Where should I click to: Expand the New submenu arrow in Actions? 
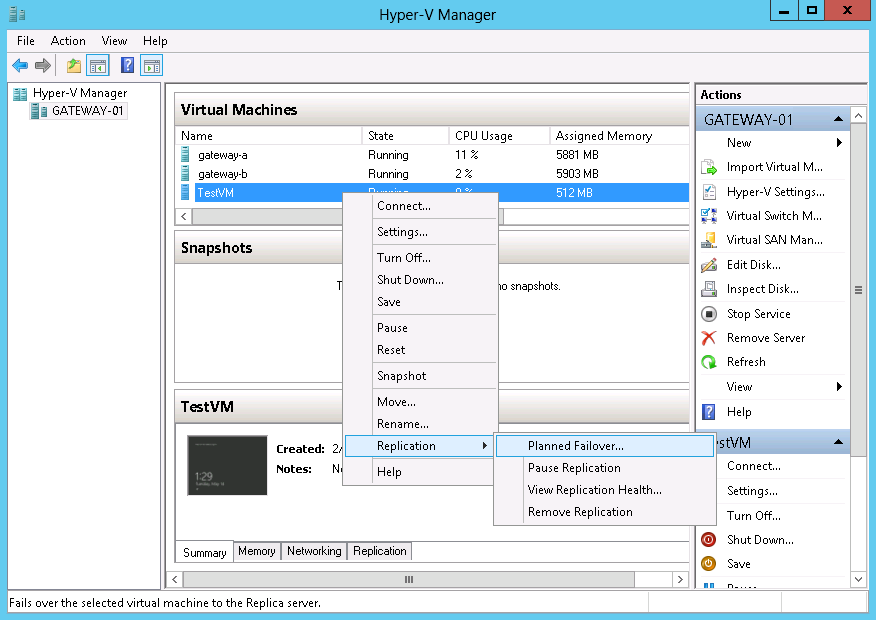(839, 142)
